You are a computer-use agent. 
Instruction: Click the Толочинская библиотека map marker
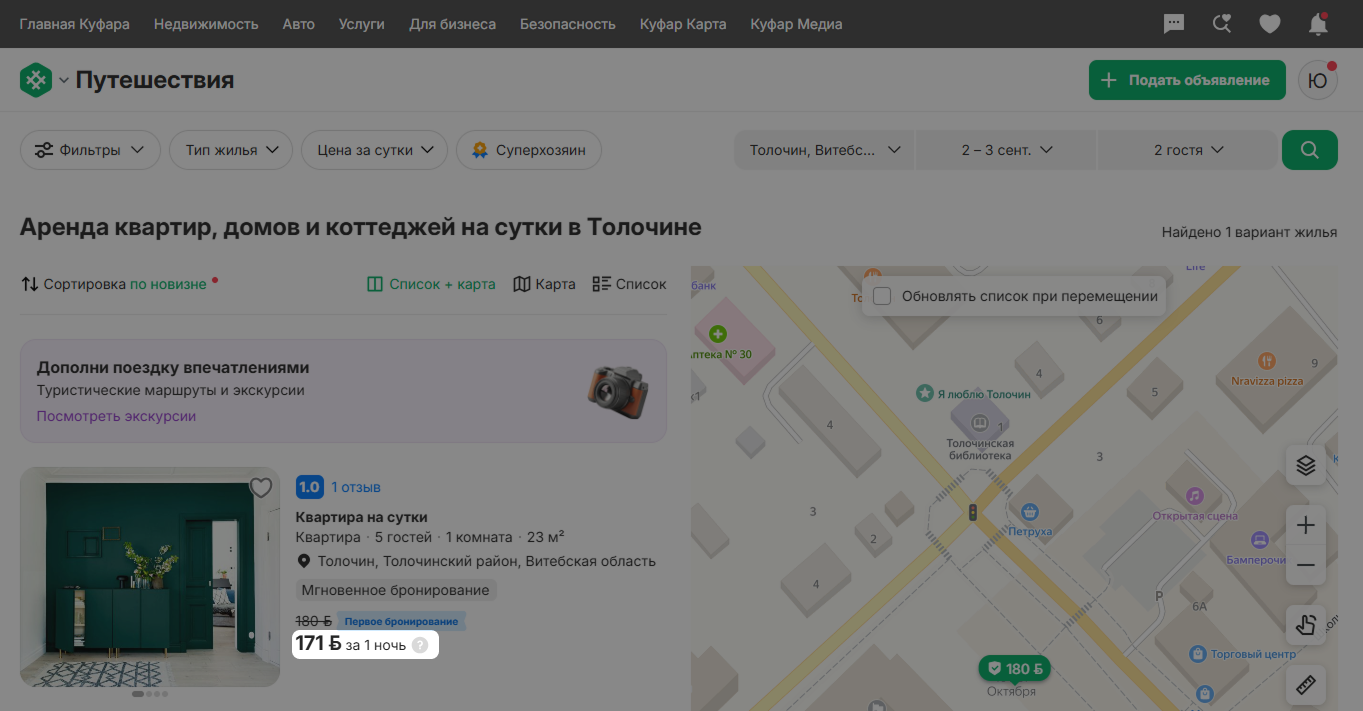point(980,423)
